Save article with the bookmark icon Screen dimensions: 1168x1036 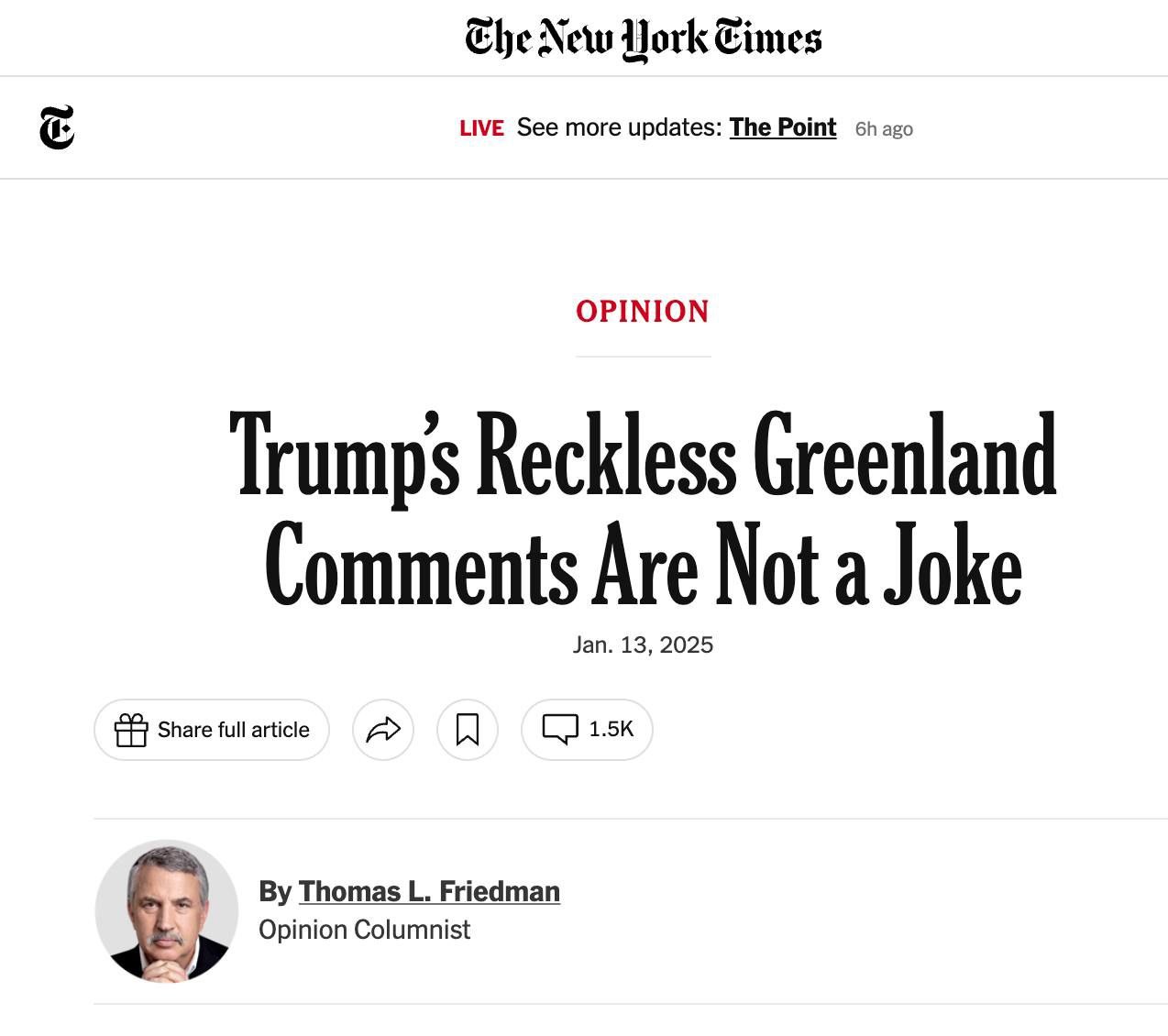[468, 730]
